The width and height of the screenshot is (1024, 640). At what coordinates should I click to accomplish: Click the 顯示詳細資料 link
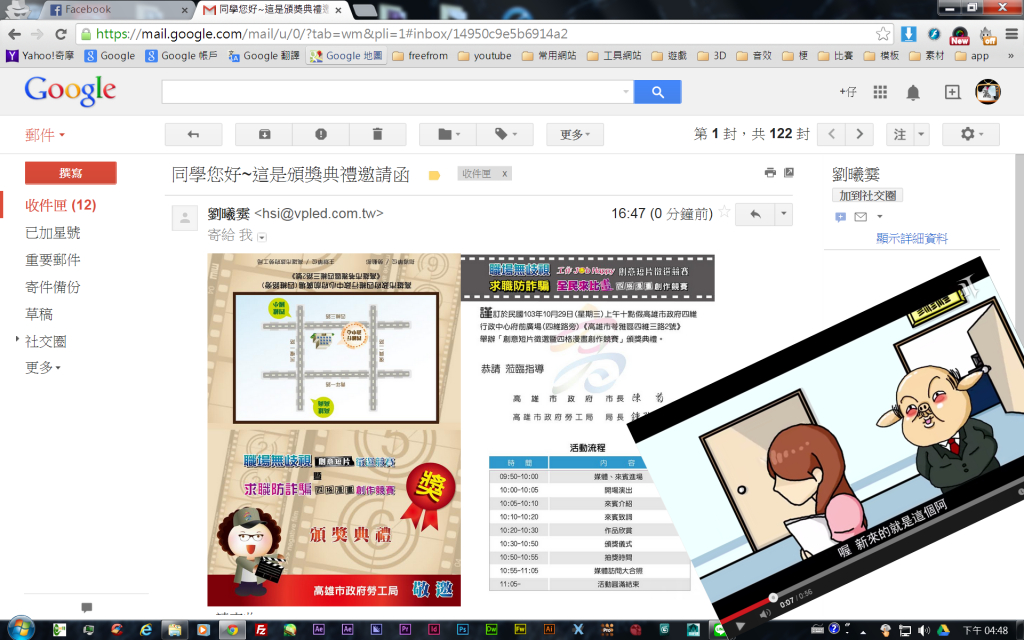point(912,238)
